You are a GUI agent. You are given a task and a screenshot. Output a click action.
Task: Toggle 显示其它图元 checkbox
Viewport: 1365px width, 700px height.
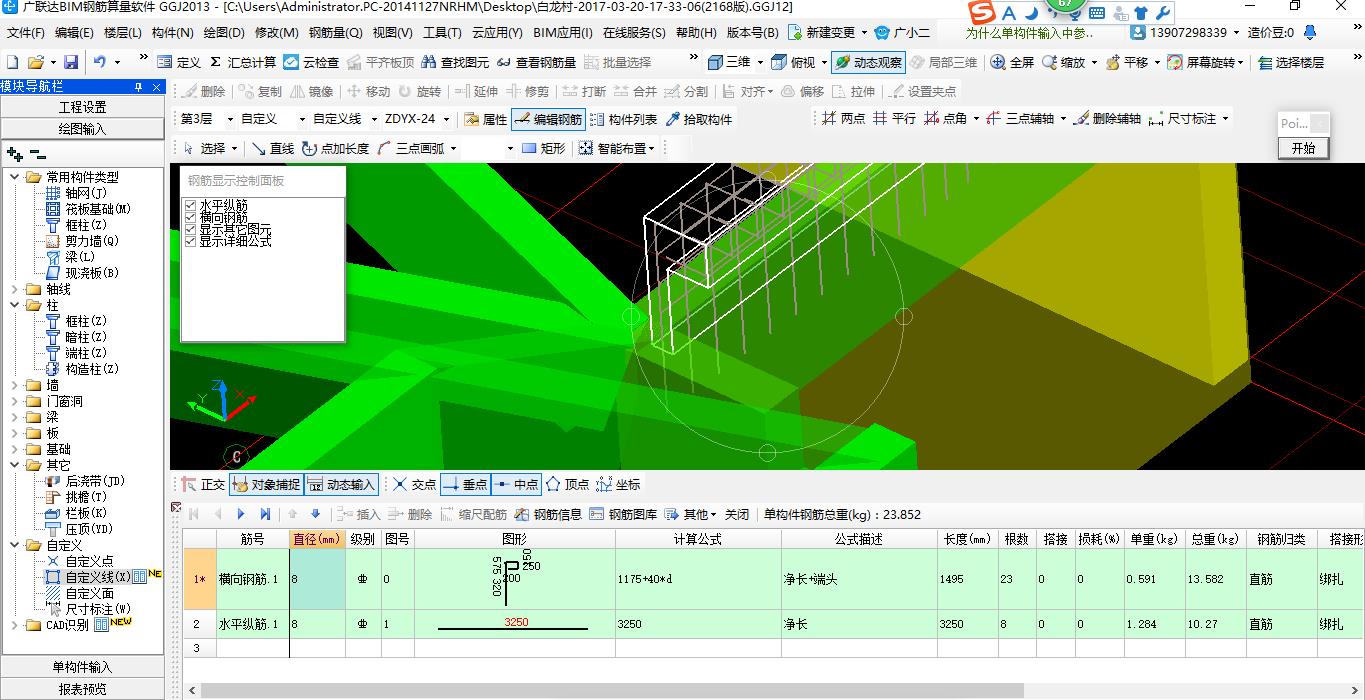pos(191,229)
